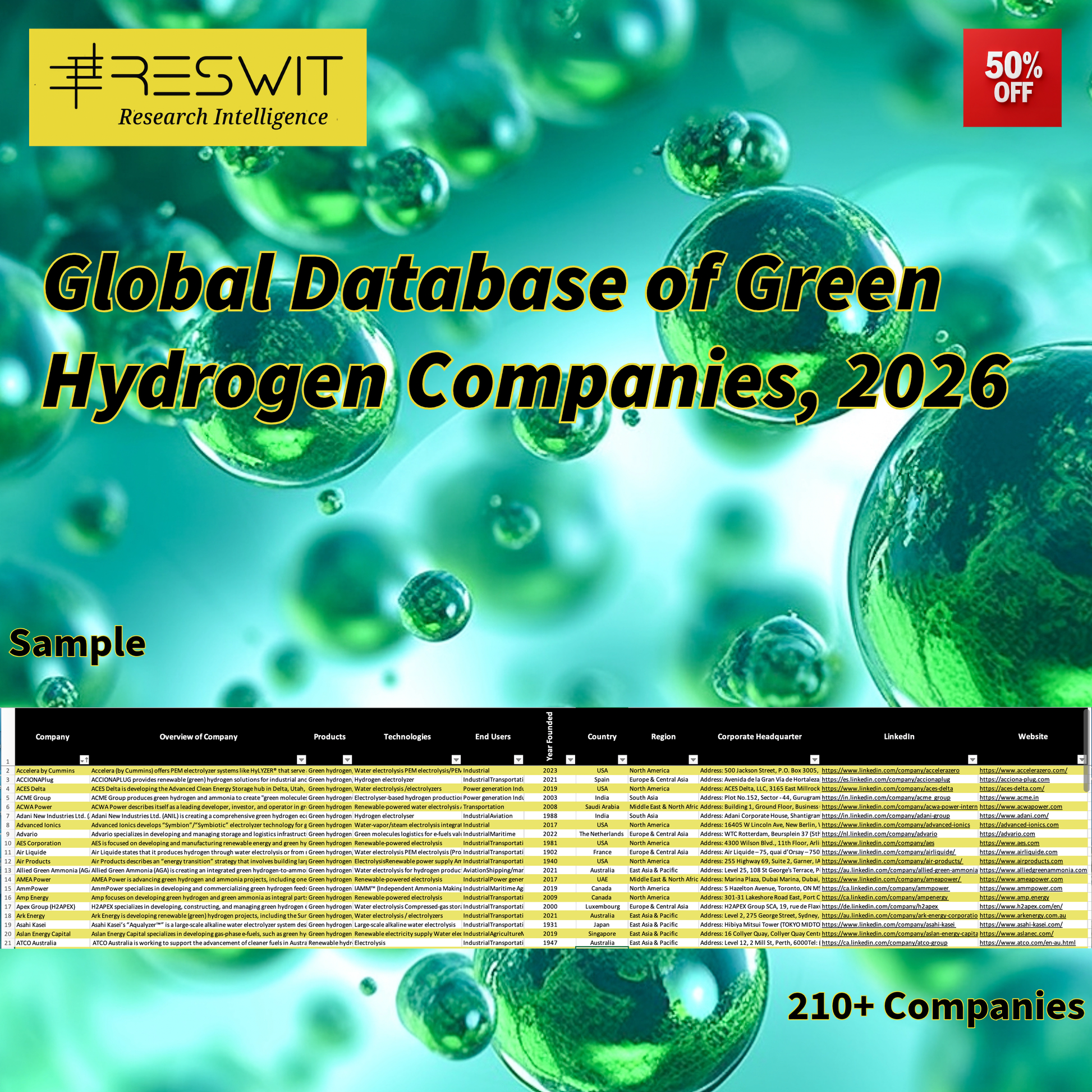Click the Corporate Headquarter filter dropdown
Image resolution: width=1092 pixels, height=1092 pixels.
(x=814, y=760)
